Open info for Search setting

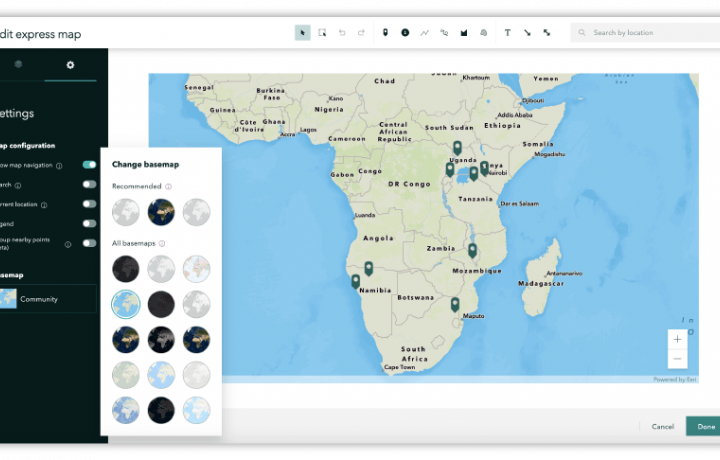[x=18, y=185]
